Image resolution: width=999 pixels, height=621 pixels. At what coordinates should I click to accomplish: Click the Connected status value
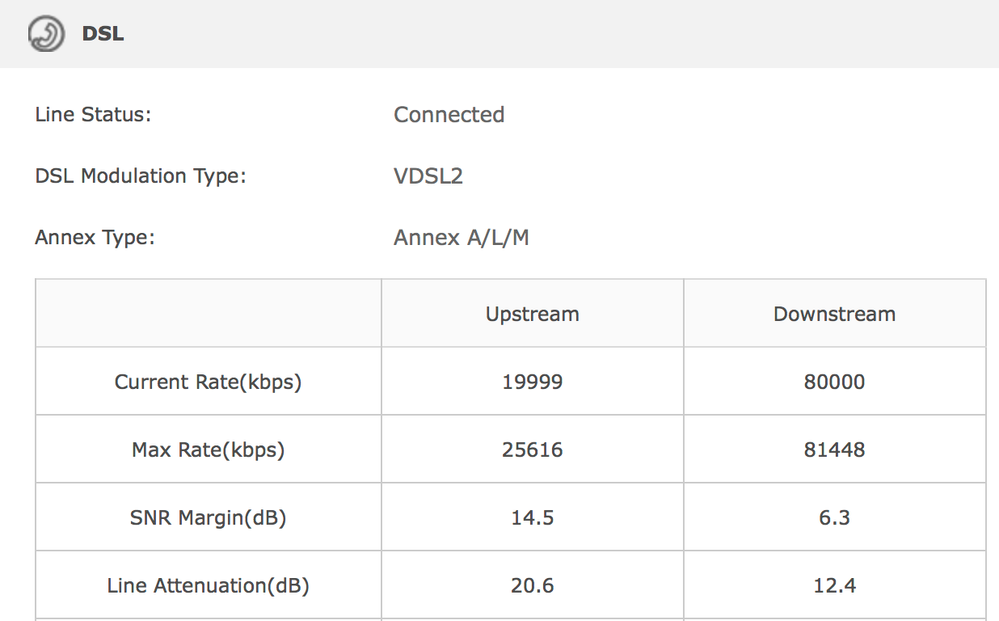click(449, 115)
